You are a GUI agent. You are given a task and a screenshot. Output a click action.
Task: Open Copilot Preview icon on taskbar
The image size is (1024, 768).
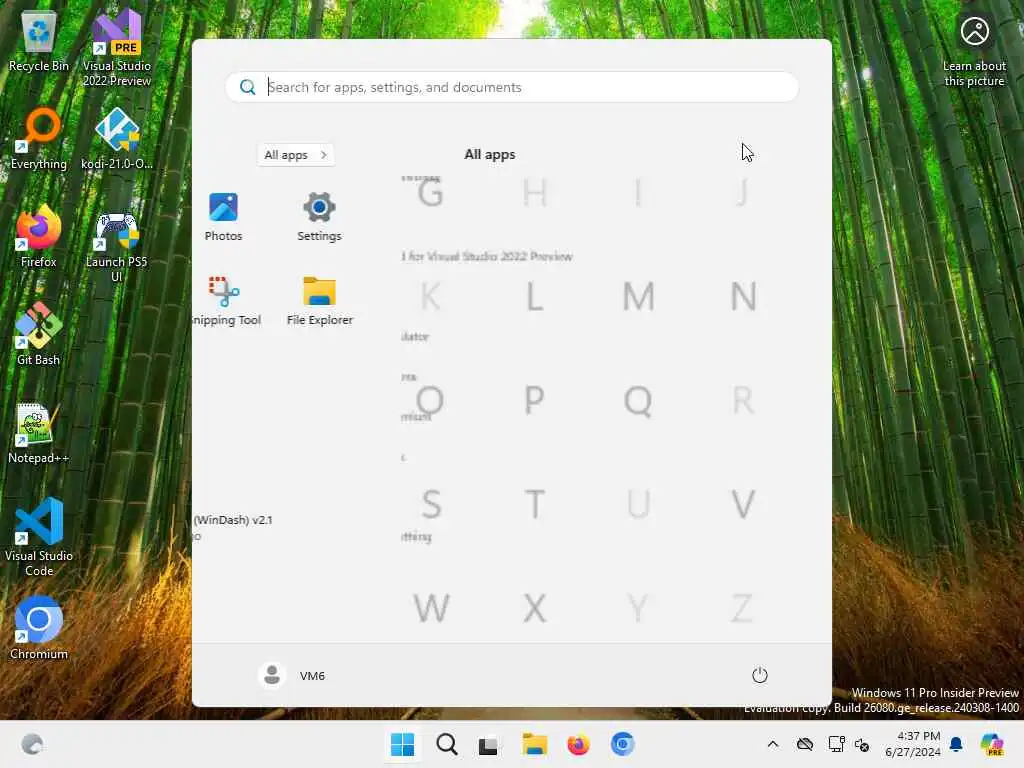click(992, 744)
